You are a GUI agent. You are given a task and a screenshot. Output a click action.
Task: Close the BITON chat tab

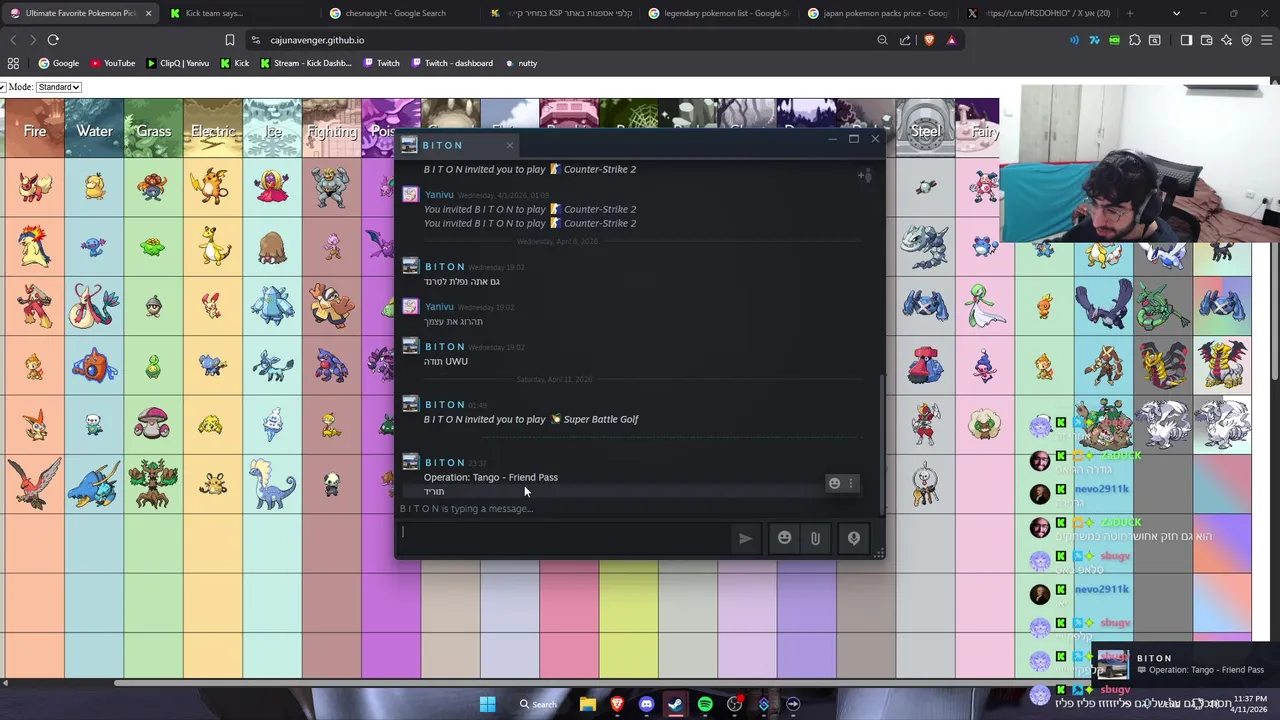point(509,146)
